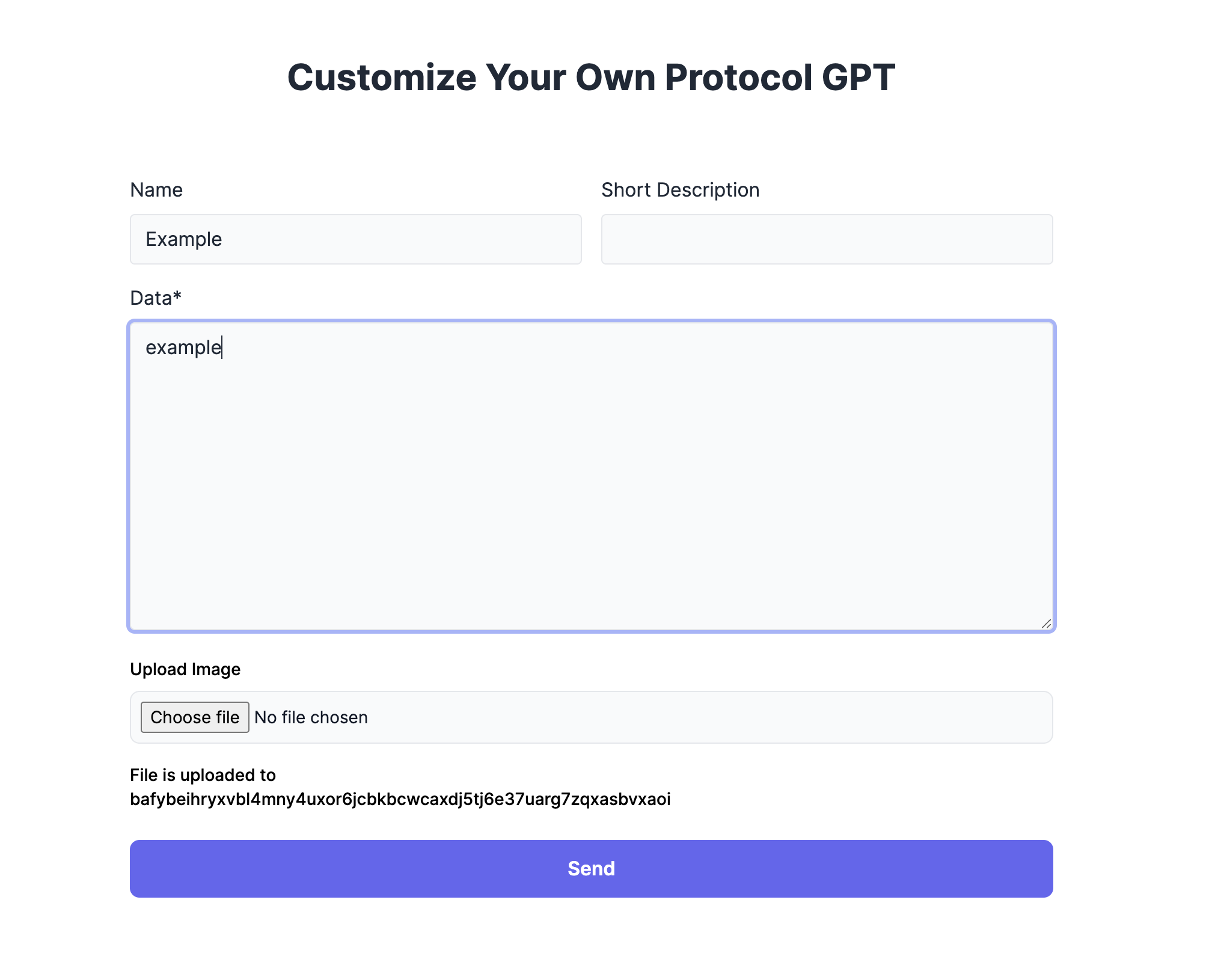Click the Short Description input field
1206x980 pixels.
coord(826,239)
